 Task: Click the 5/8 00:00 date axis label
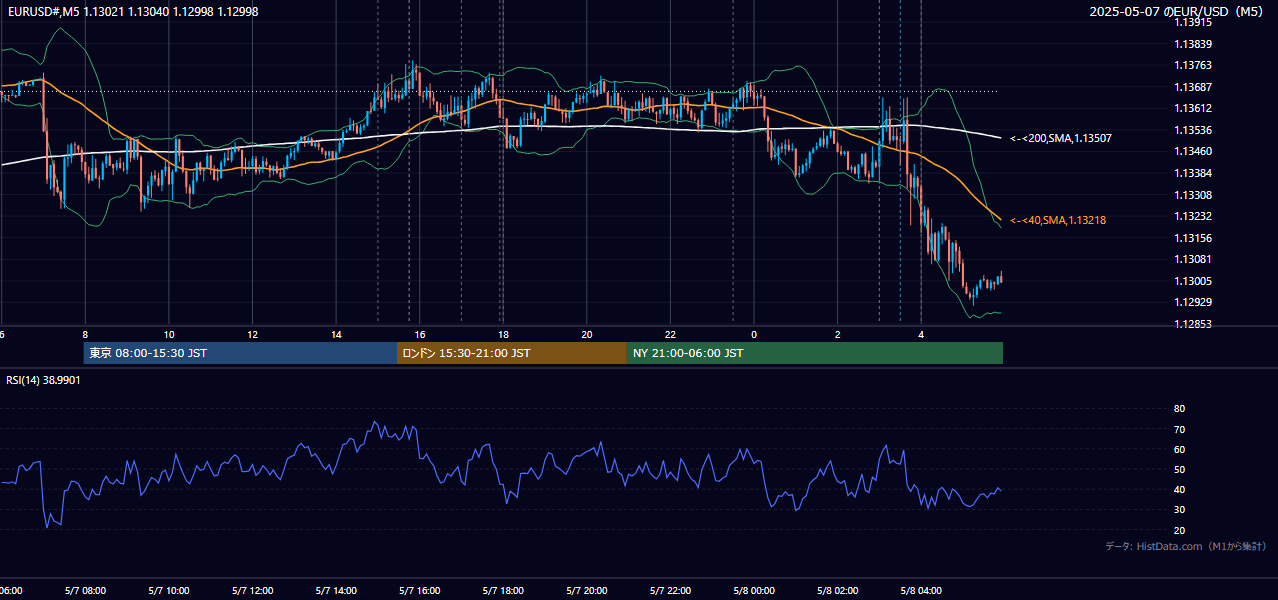tap(754, 591)
